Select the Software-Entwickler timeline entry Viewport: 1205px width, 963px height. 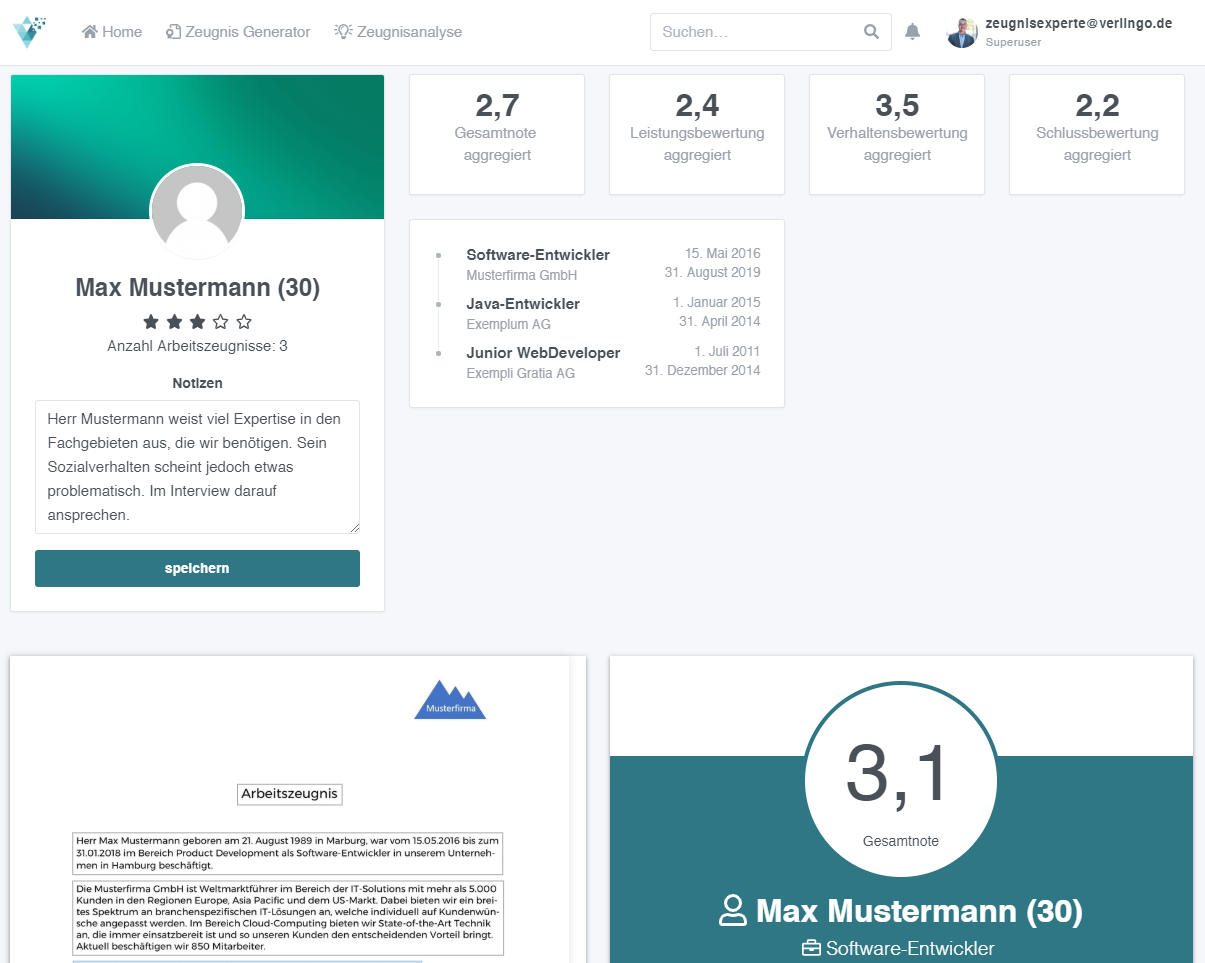(538, 255)
